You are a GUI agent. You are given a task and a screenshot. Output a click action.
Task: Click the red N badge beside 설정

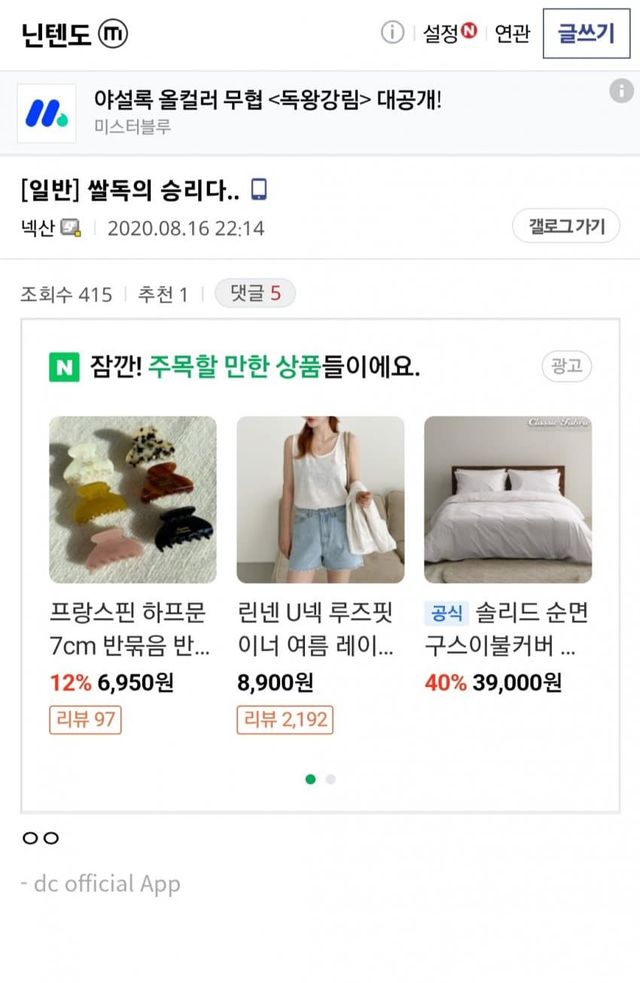click(469, 32)
